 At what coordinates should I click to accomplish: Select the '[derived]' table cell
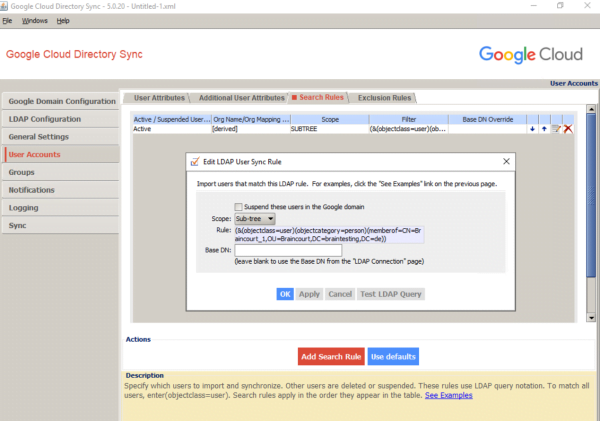pos(251,129)
